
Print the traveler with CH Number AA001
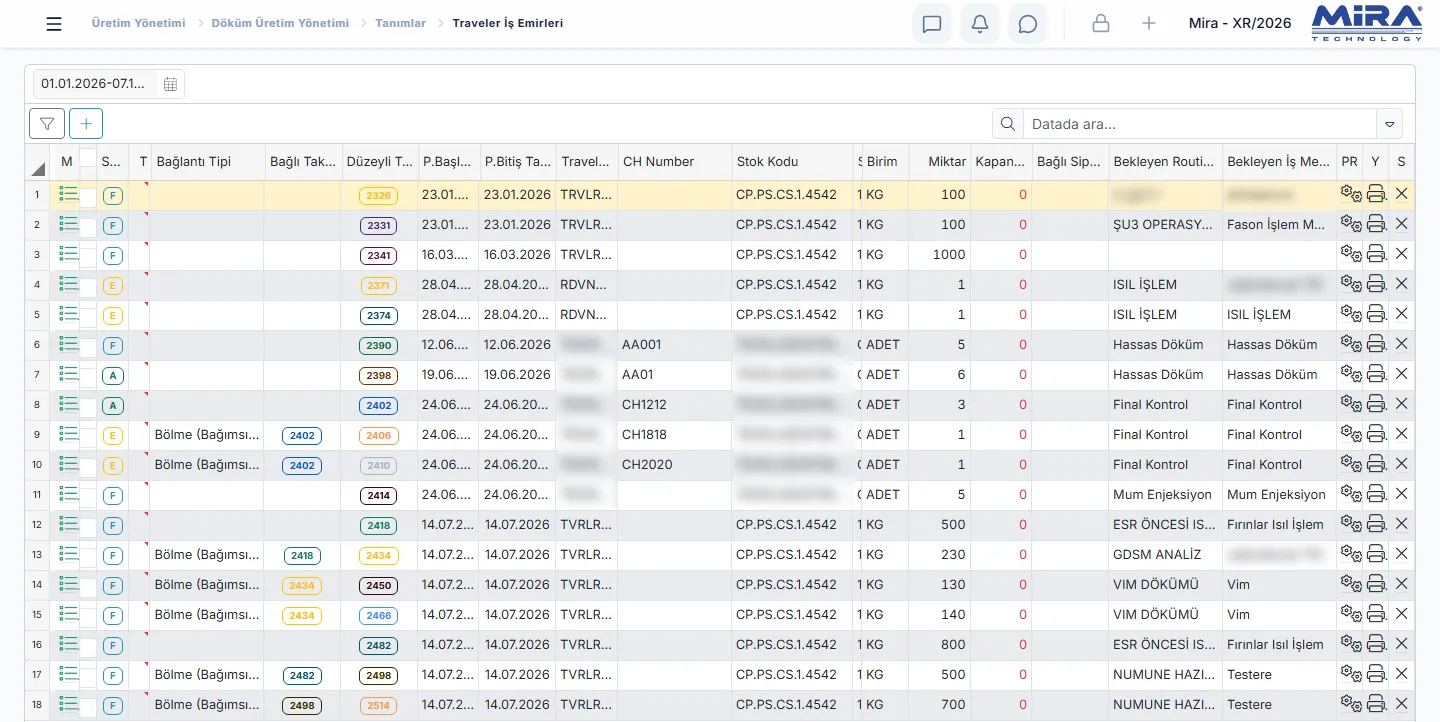(1376, 345)
